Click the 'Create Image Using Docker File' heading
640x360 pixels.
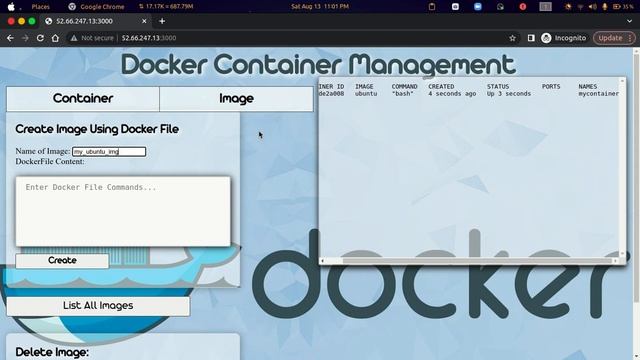point(97,129)
